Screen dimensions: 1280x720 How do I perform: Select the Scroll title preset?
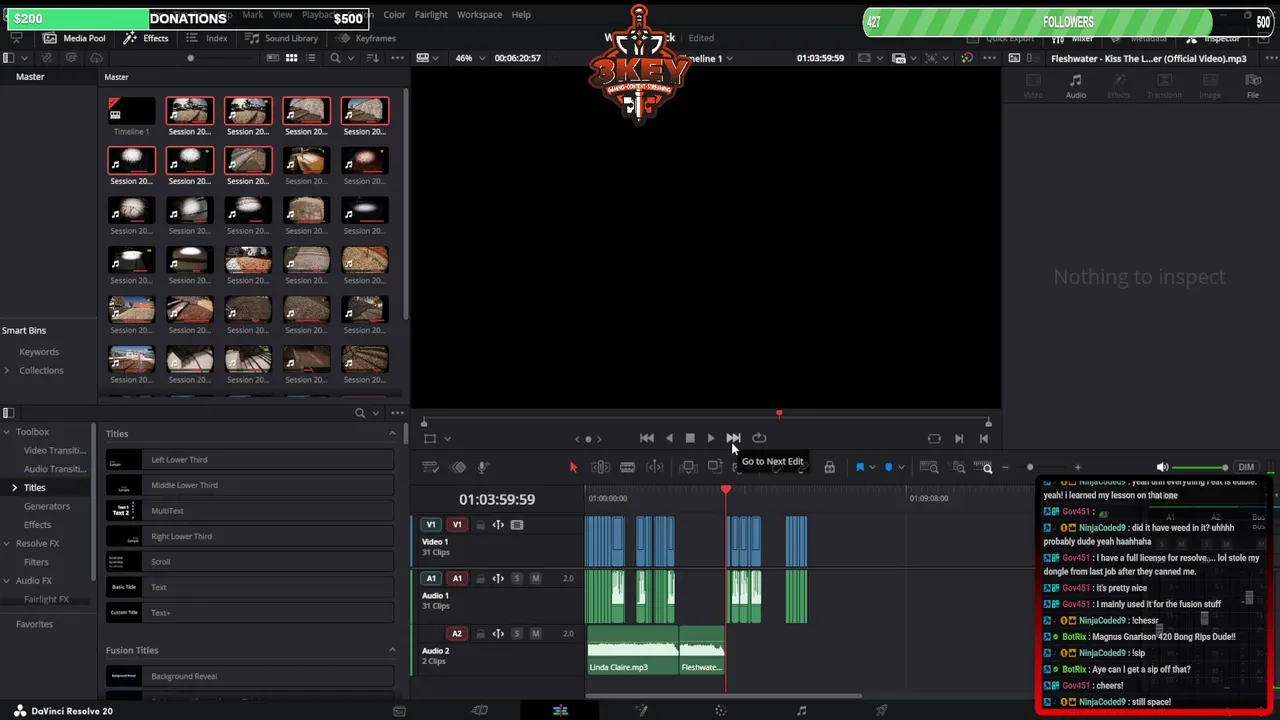click(250, 562)
